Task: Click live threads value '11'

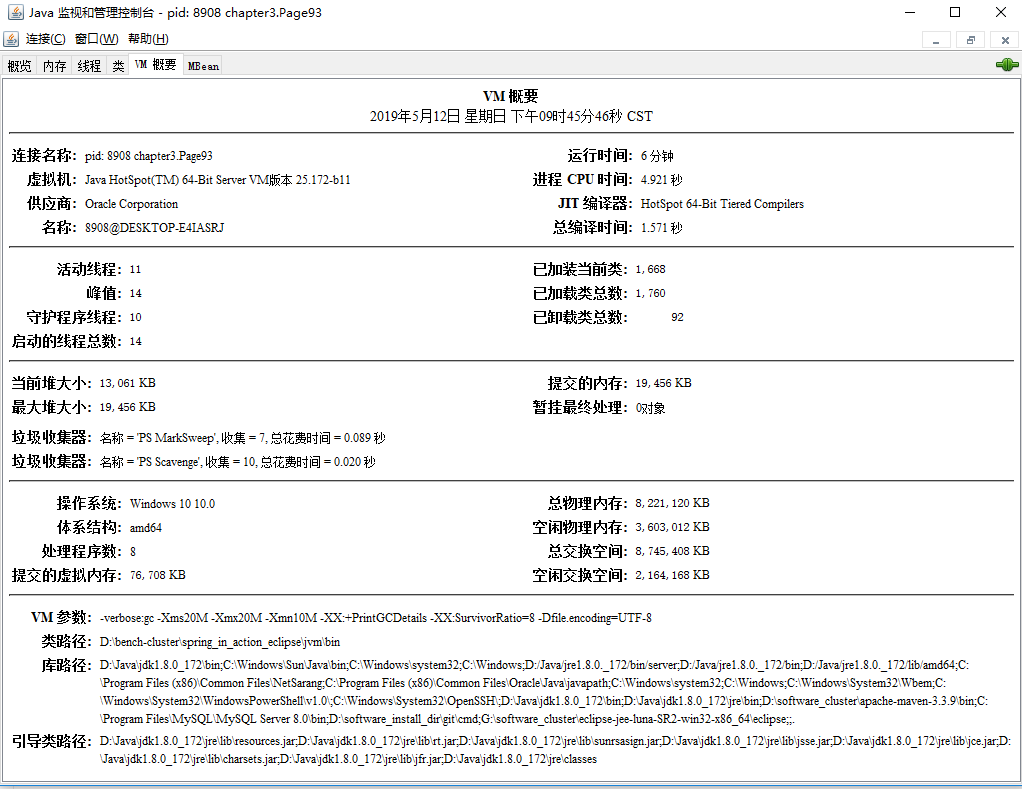Action: 135,270
